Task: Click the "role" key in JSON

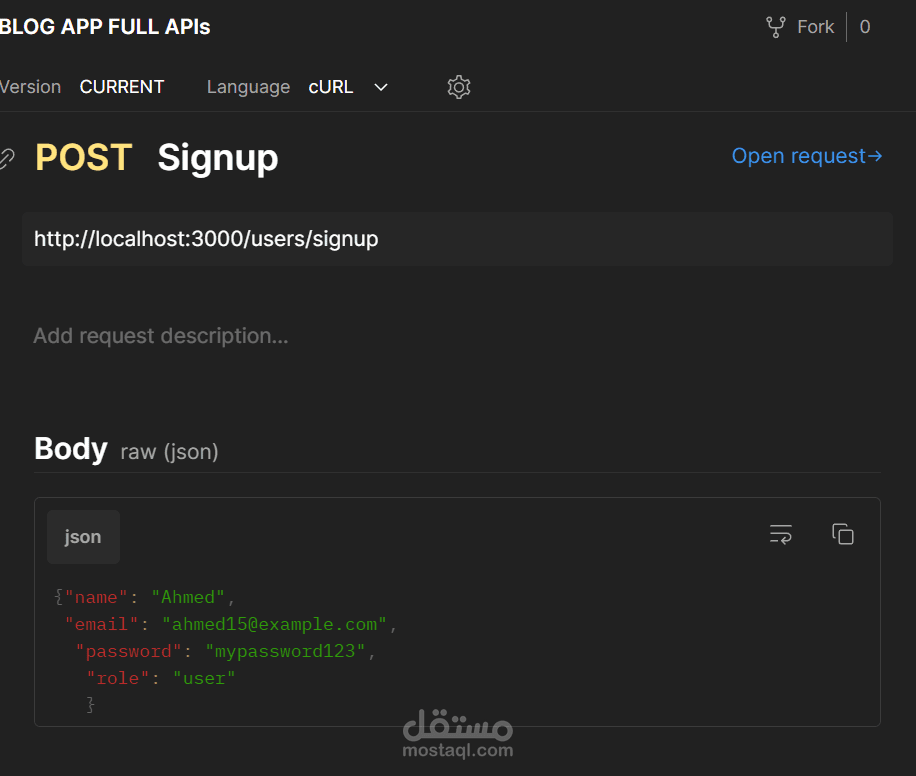Action: coord(118,678)
